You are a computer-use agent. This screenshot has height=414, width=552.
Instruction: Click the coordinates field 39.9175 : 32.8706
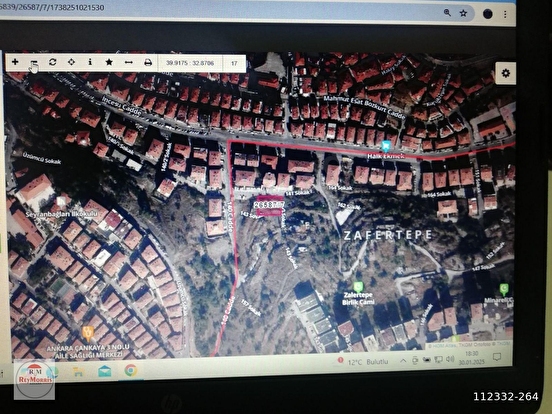coord(190,63)
